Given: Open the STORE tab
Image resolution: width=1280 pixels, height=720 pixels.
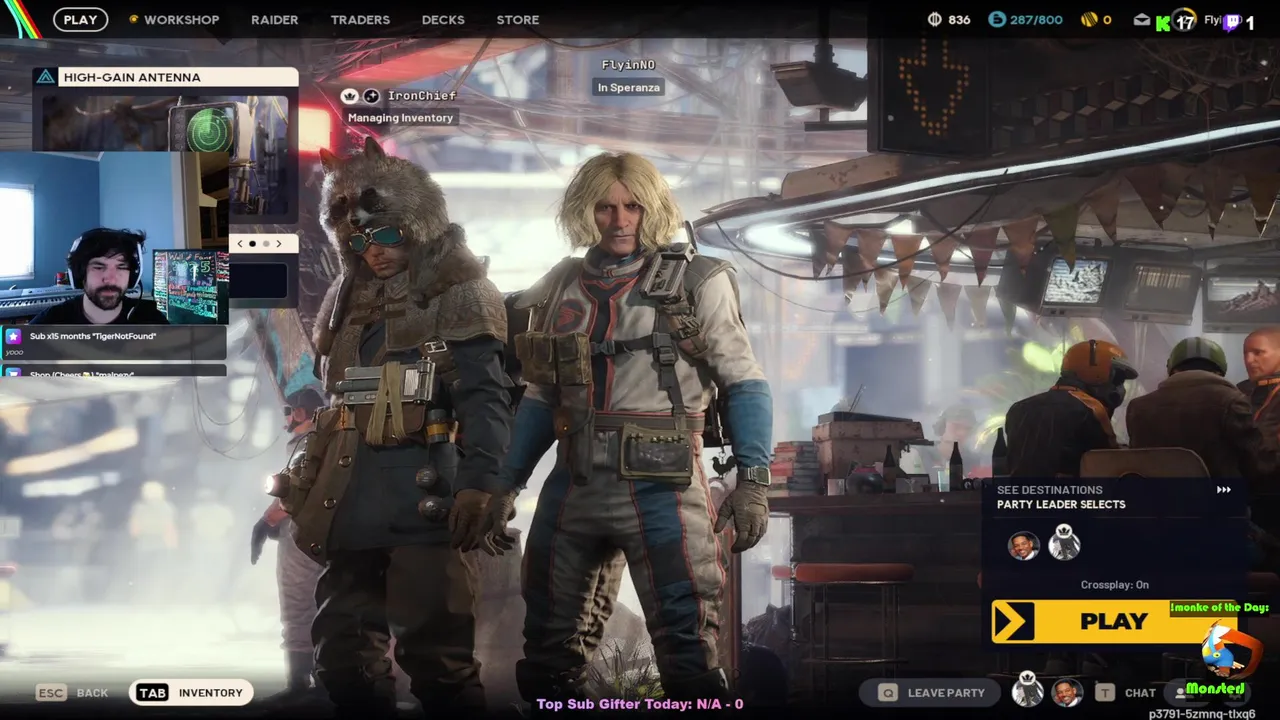Looking at the screenshot, I should [518, 19].
